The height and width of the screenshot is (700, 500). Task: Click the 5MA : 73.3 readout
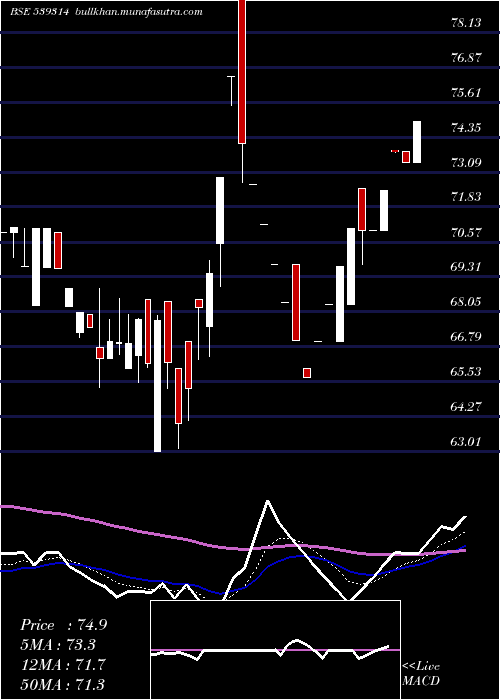click(x=58, y=645)
